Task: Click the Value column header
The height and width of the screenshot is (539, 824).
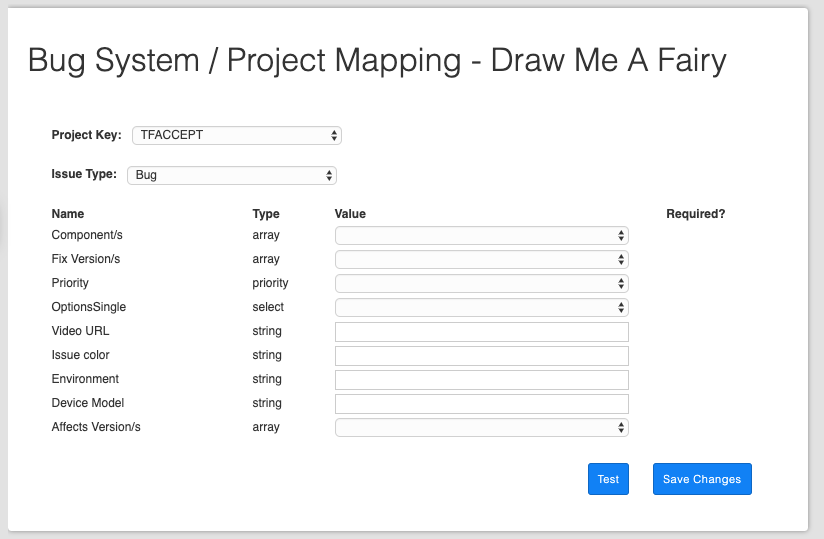Action: [350, 214]
